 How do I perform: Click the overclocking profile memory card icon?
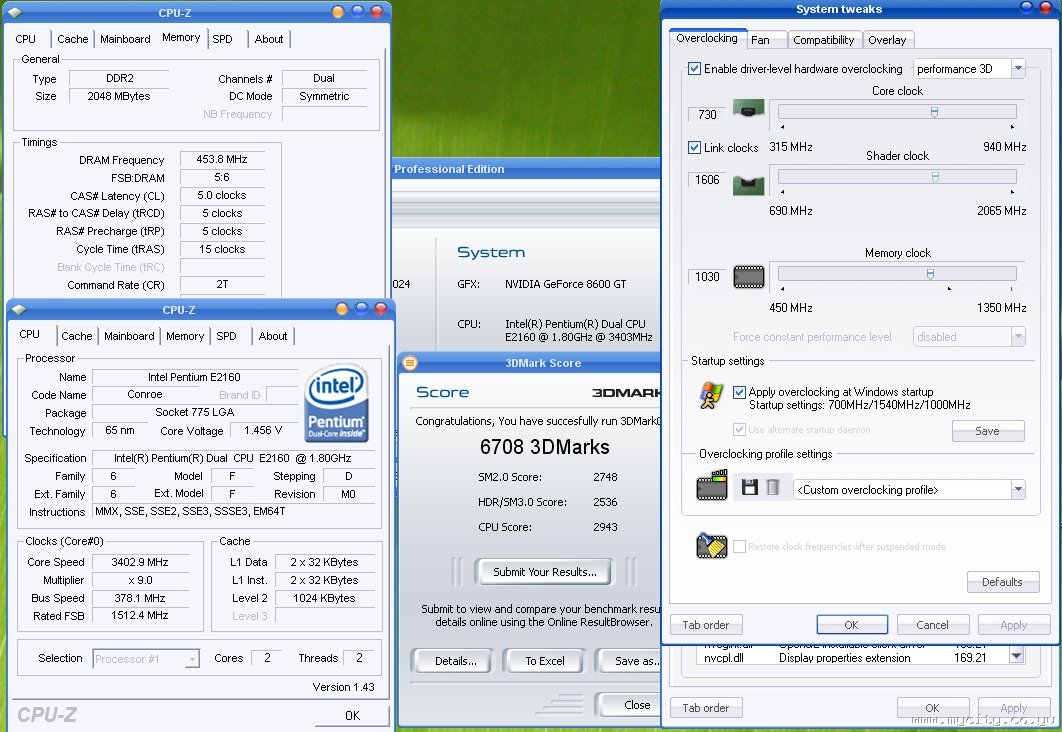pyautogui.click(x=711, y=485)
